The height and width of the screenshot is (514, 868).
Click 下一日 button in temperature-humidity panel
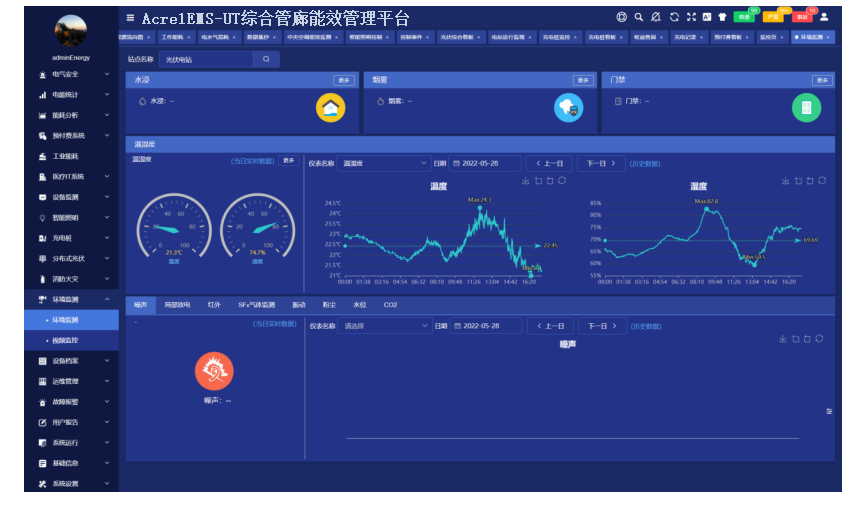click(x=601, y=163)
